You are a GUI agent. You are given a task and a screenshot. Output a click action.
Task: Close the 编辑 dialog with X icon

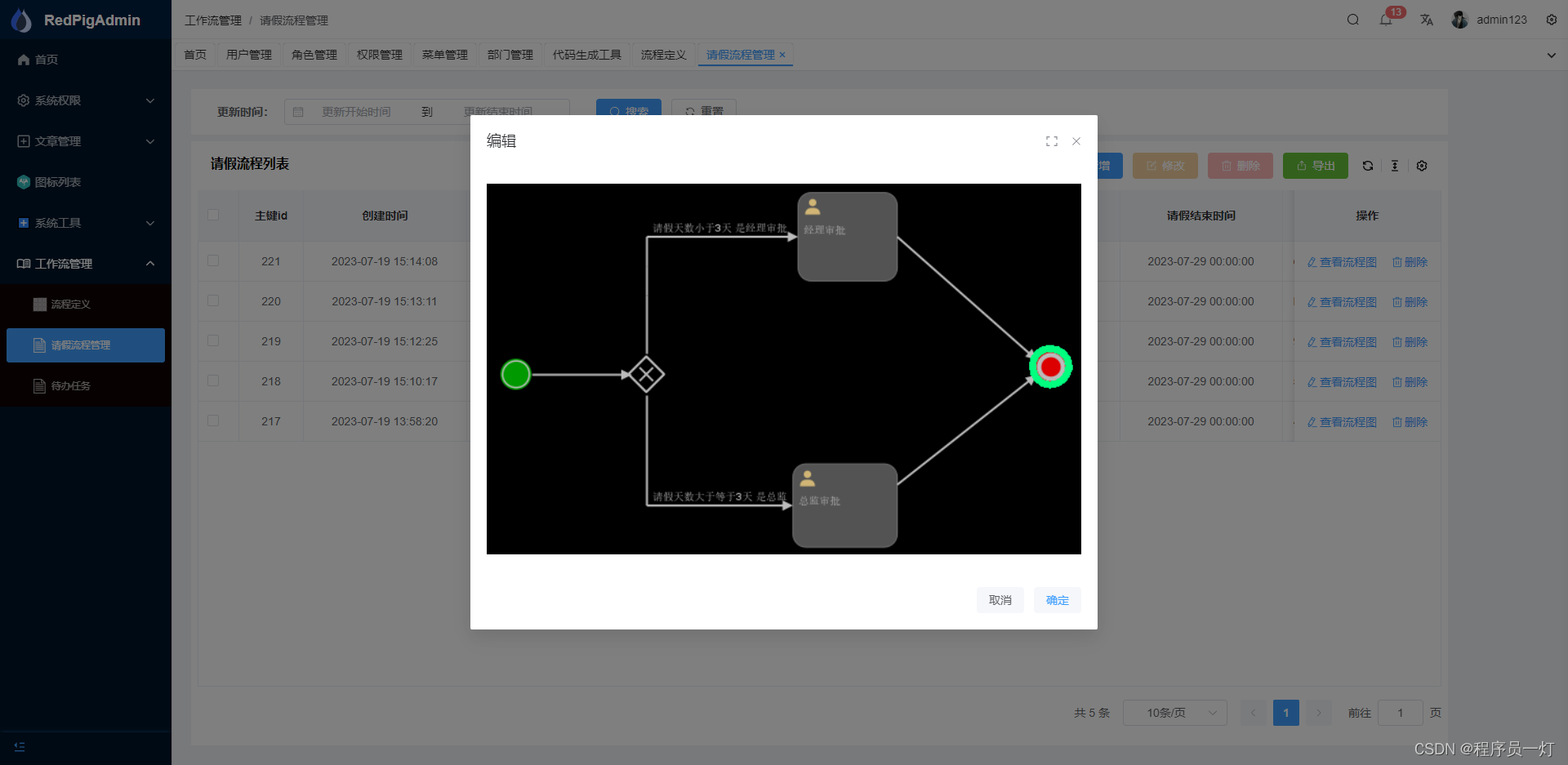point(1076,141)
